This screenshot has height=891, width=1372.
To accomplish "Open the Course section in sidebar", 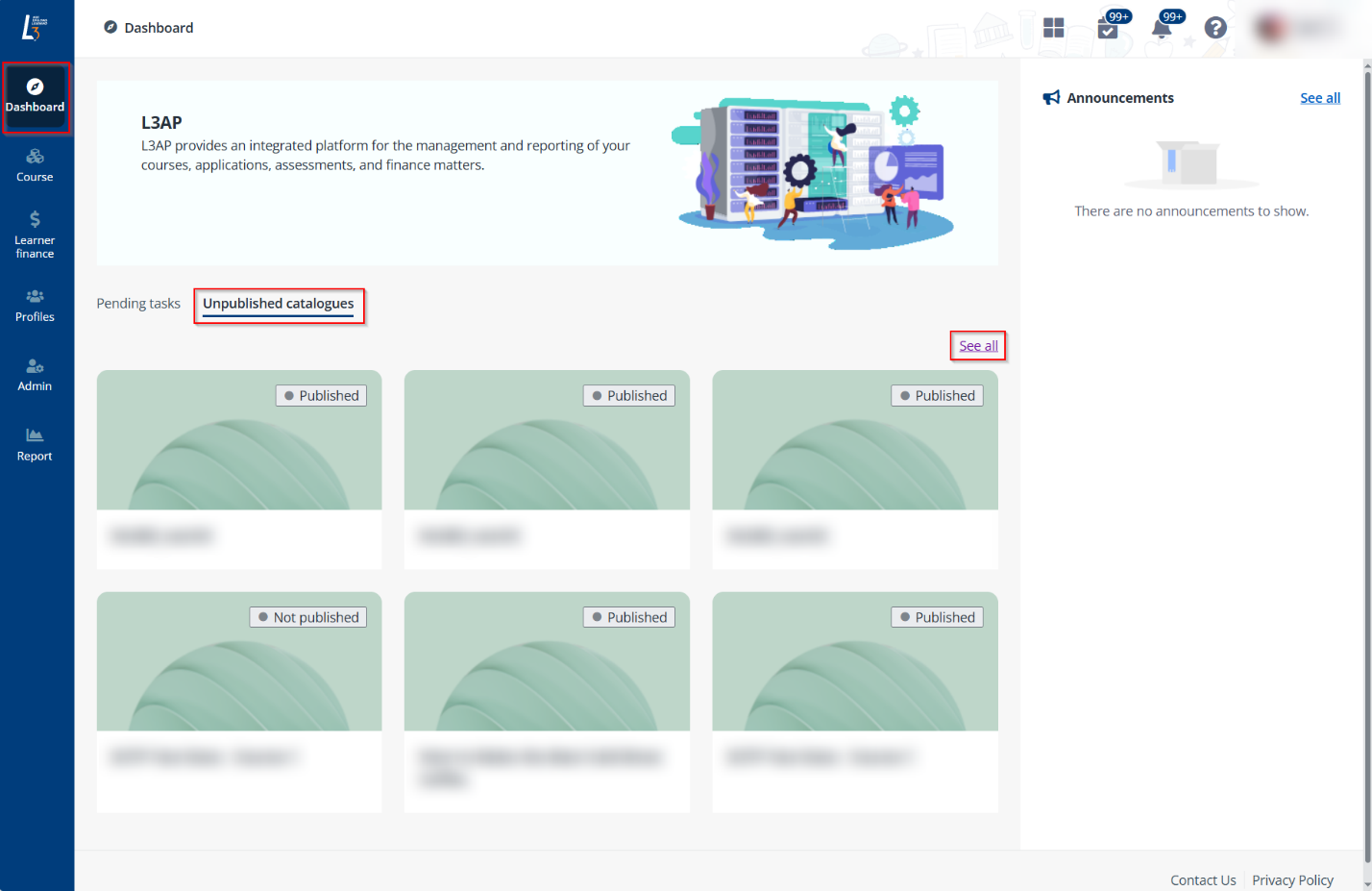I will [35, 165].
